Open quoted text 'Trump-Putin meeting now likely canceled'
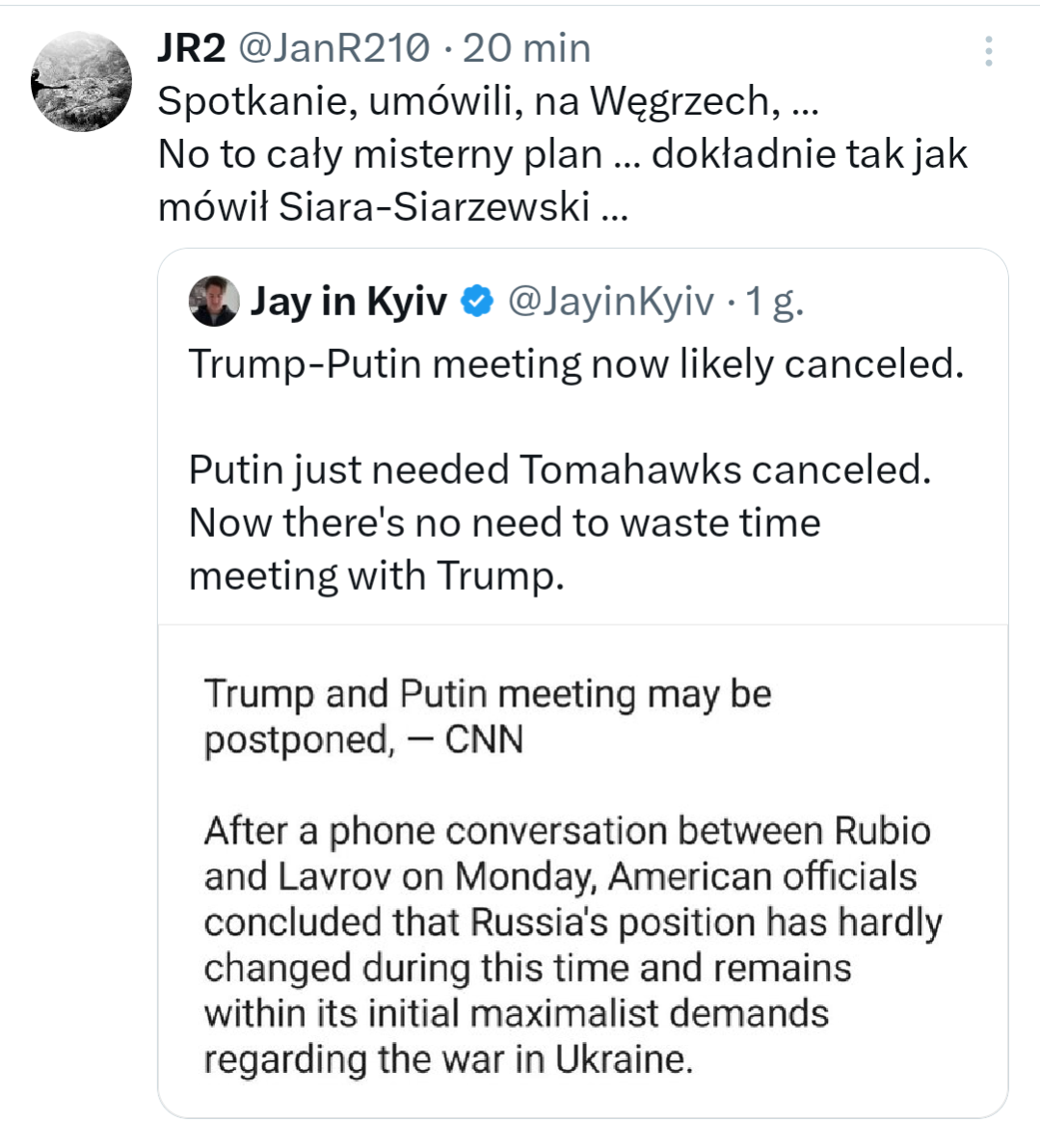 (575, 364)
